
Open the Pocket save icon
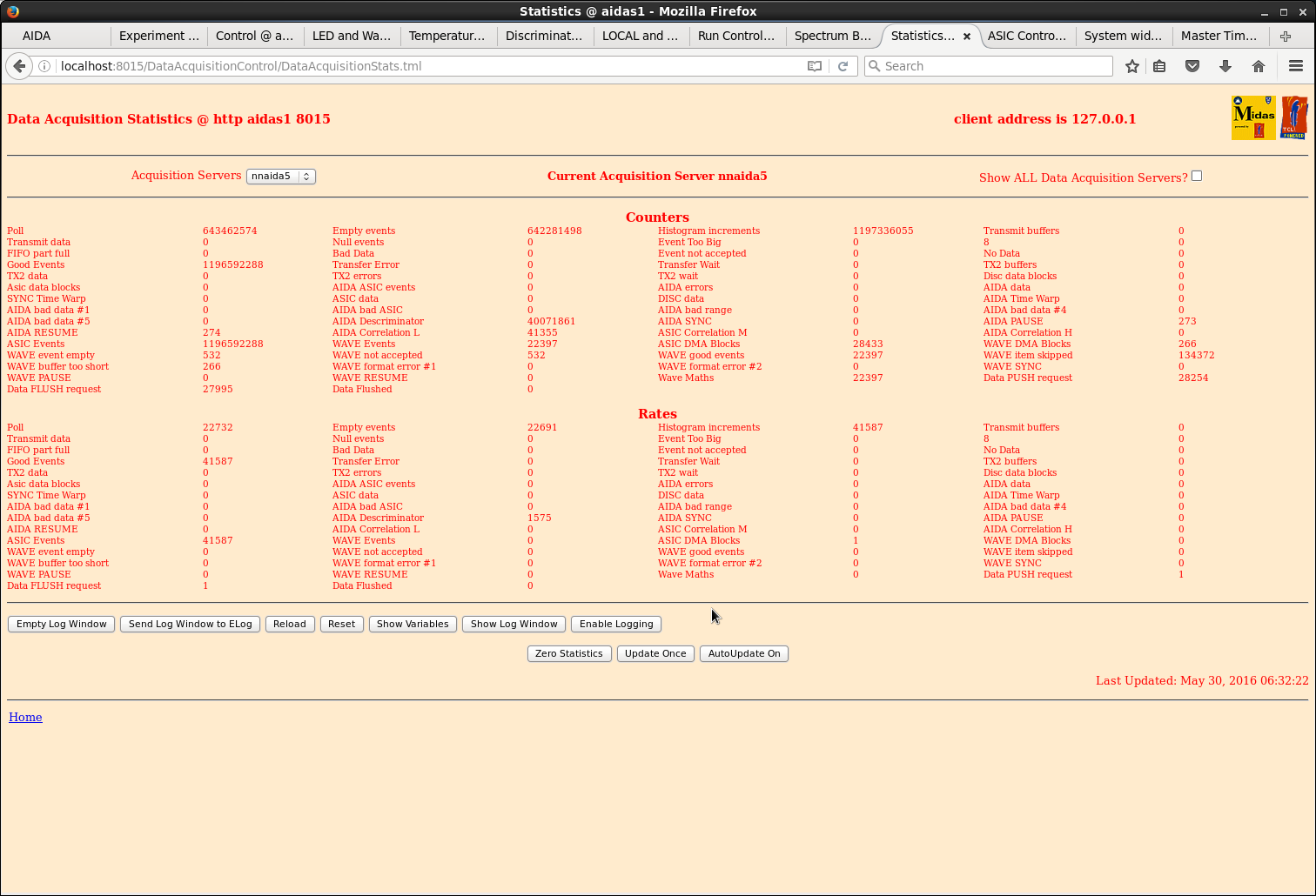click(1192, 66)
